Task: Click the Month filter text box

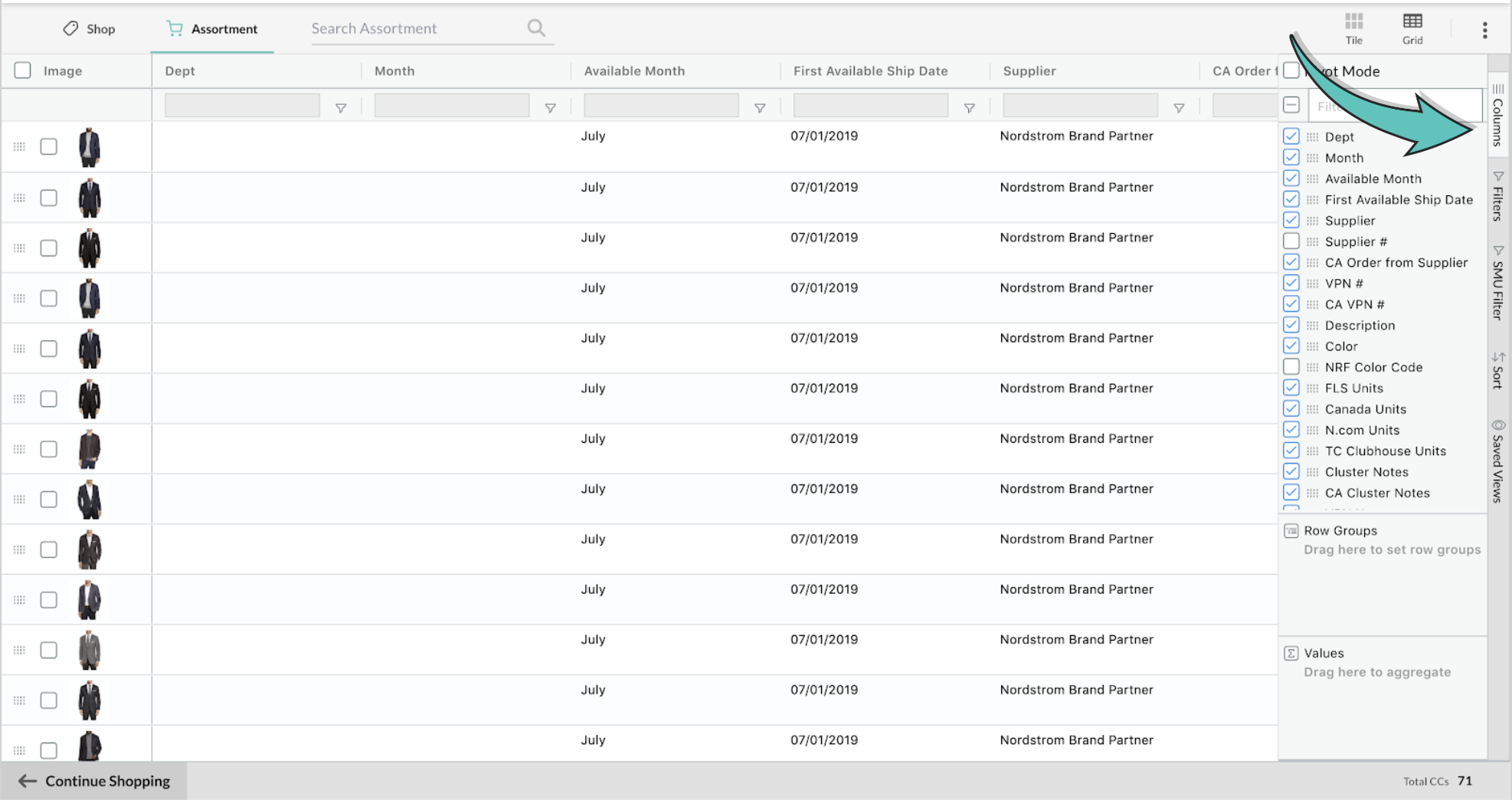Action: coord(452,106)
